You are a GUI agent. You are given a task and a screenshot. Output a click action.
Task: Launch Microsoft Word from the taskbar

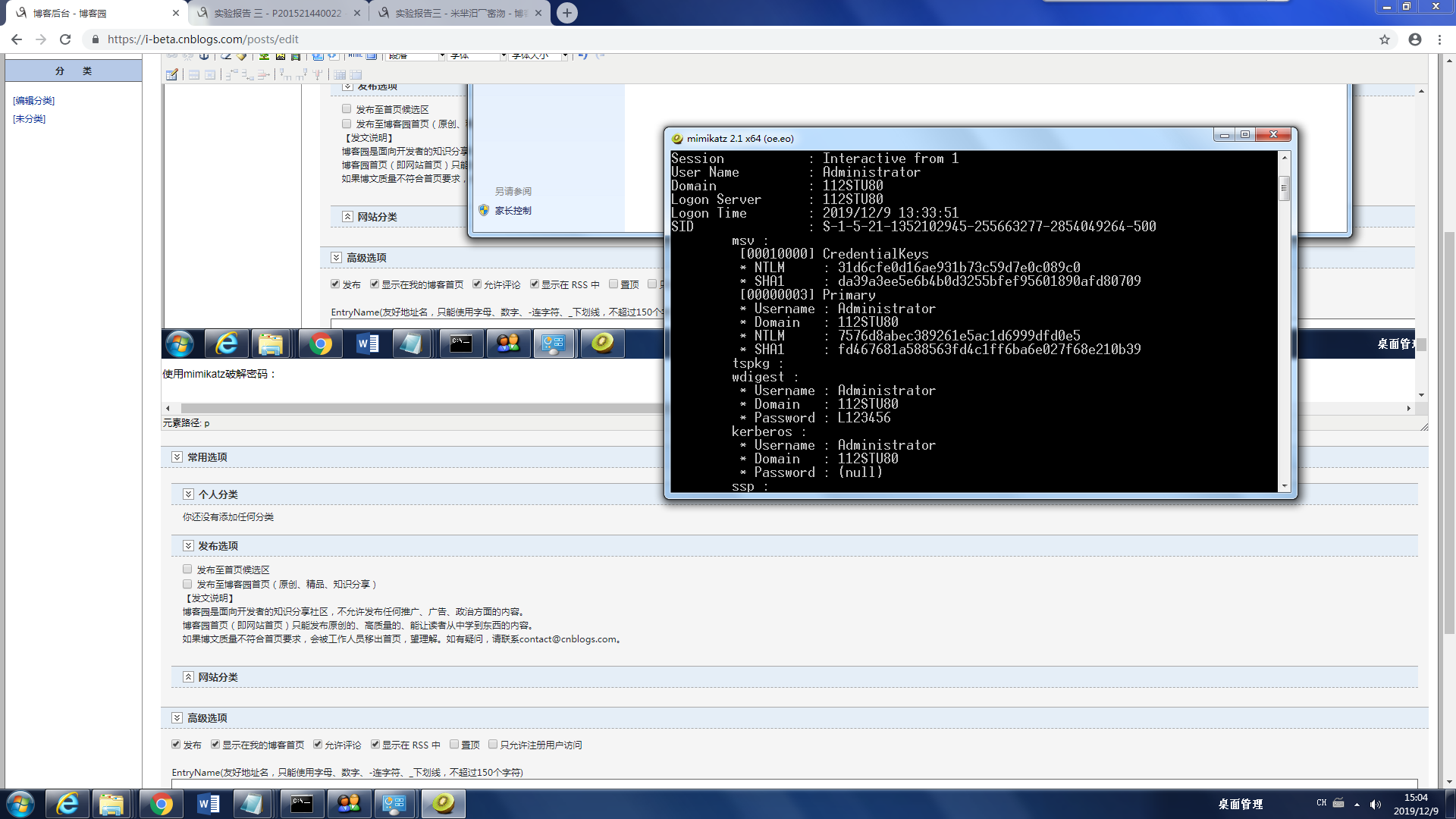click(x=208, y=803)
